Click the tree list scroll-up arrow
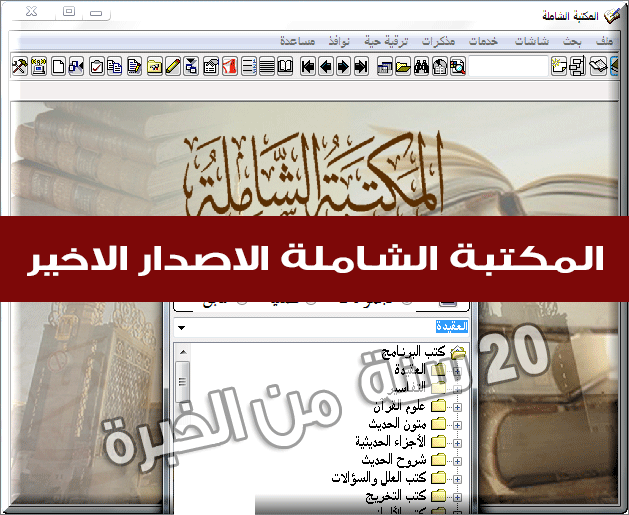Image resolution: width=629 pixels, height=515 pixels. [x=183, y=352]
